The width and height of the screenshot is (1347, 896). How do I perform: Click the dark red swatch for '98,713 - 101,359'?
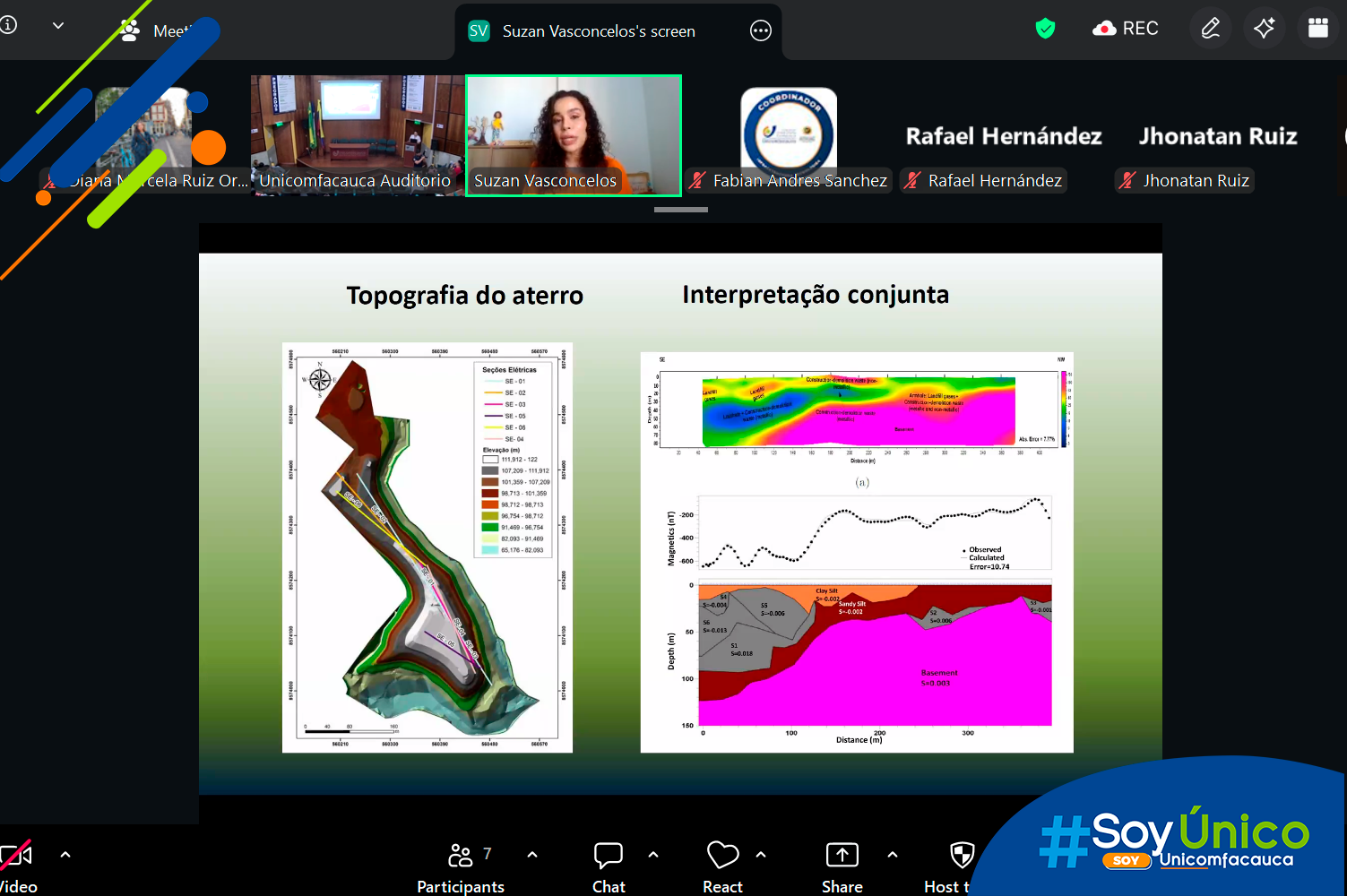click(x=490, y=494)
